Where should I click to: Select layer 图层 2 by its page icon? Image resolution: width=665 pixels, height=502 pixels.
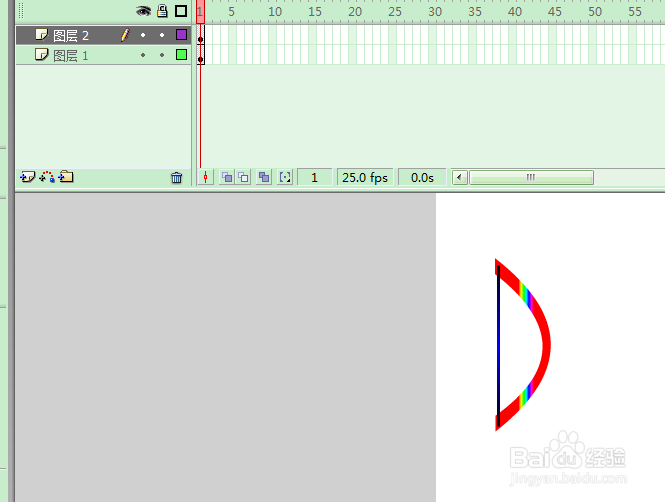click(41, 34)
